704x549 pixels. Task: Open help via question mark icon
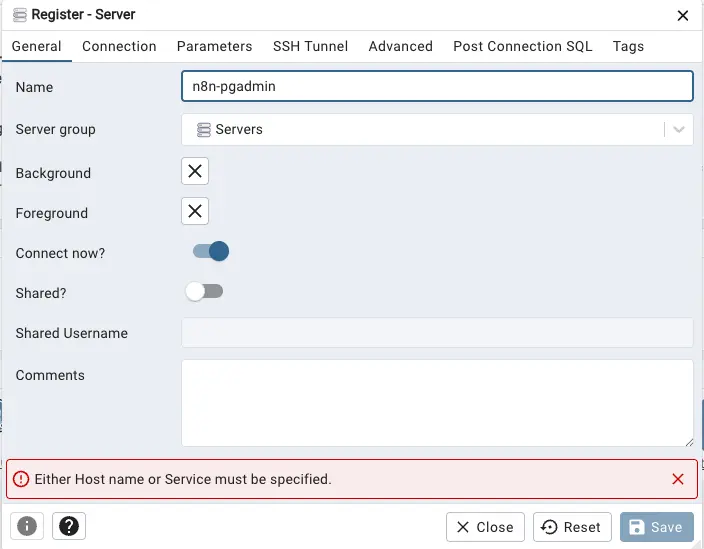[69, 526]
